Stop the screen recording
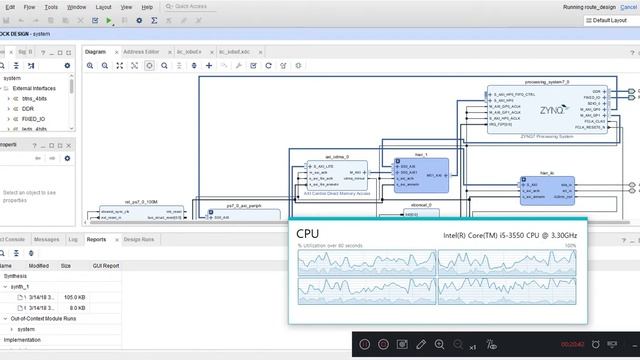This screenshot has height=360, width=640. pos(383,344)
